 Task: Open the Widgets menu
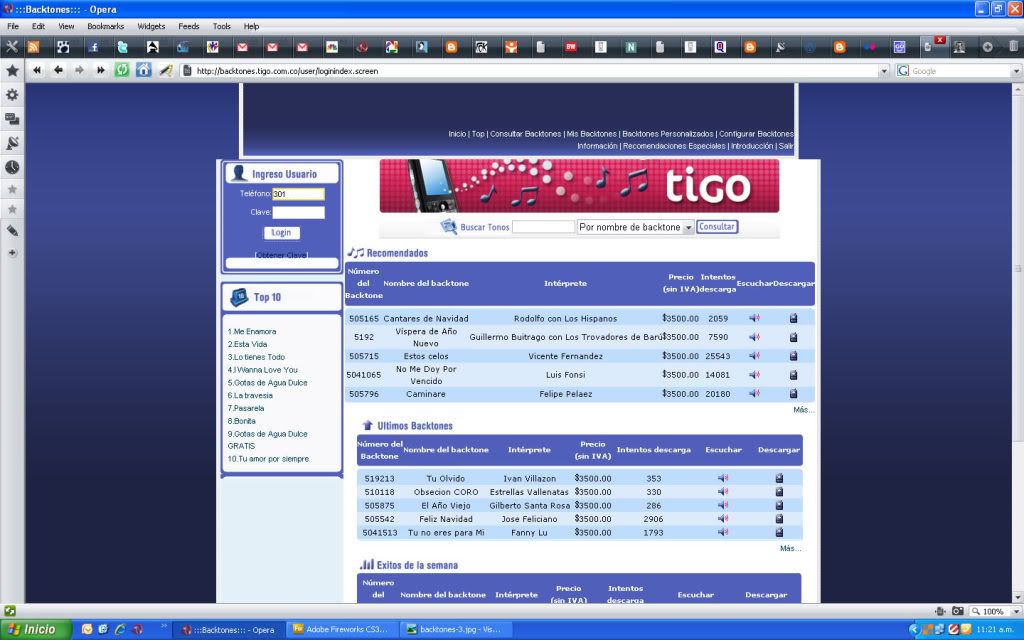(x=151, y=26)
